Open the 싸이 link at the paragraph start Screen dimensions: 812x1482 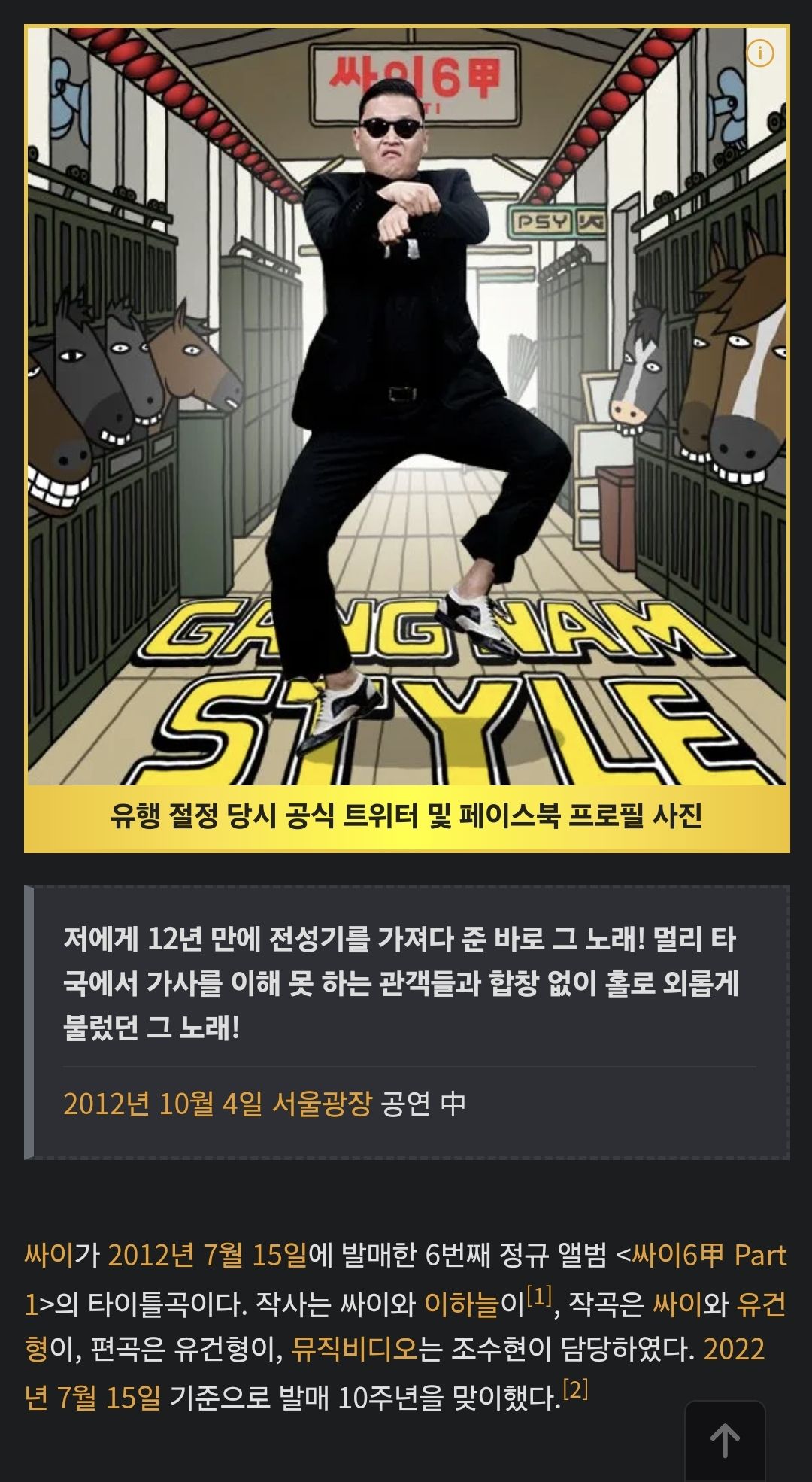[x=49, y=1255]
